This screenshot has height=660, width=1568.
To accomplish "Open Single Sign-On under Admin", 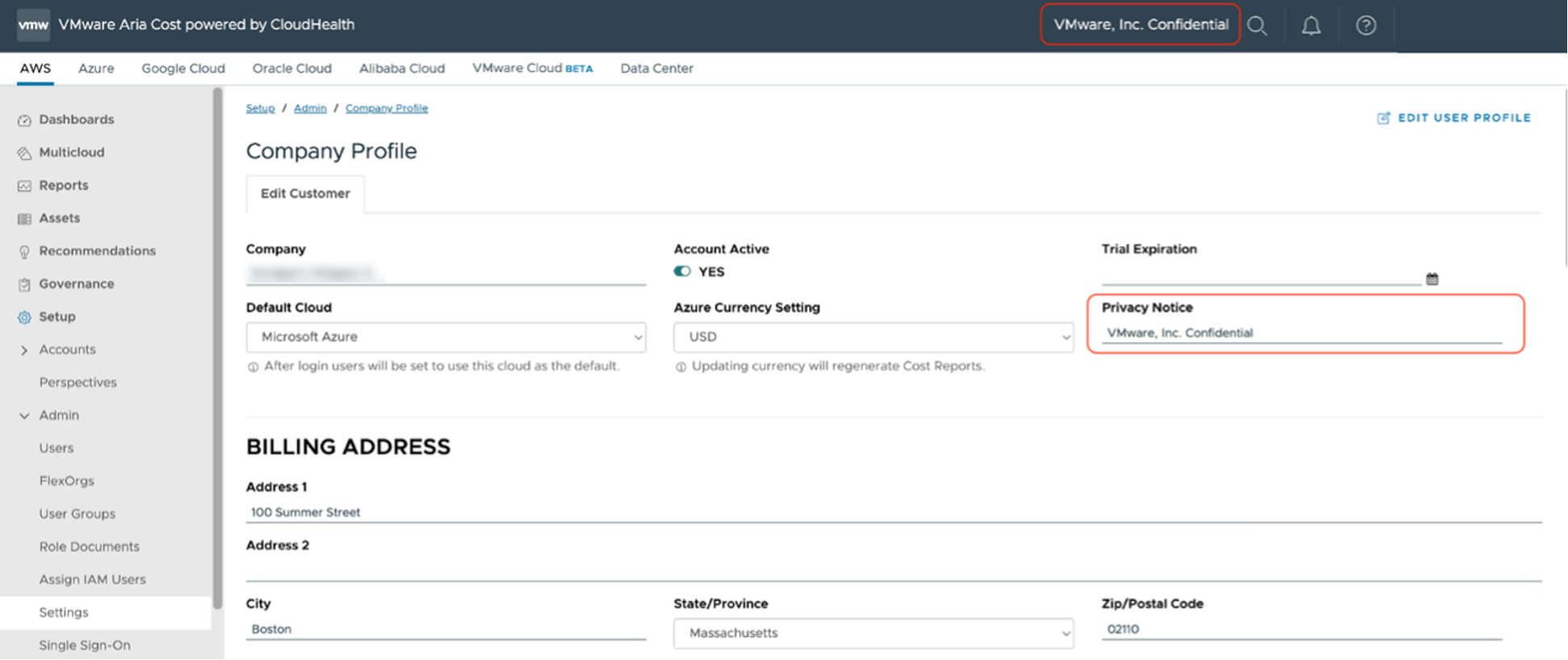I will click(85, 645).
